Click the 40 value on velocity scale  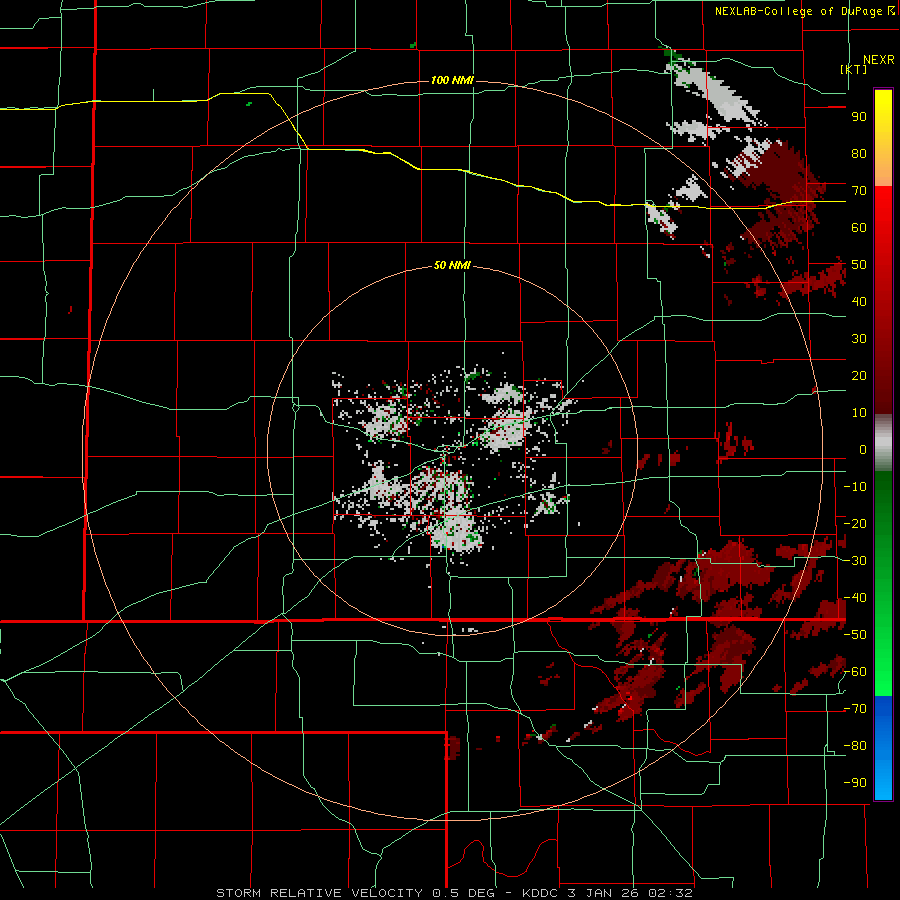pyautogui.click(x=859, y=302)
